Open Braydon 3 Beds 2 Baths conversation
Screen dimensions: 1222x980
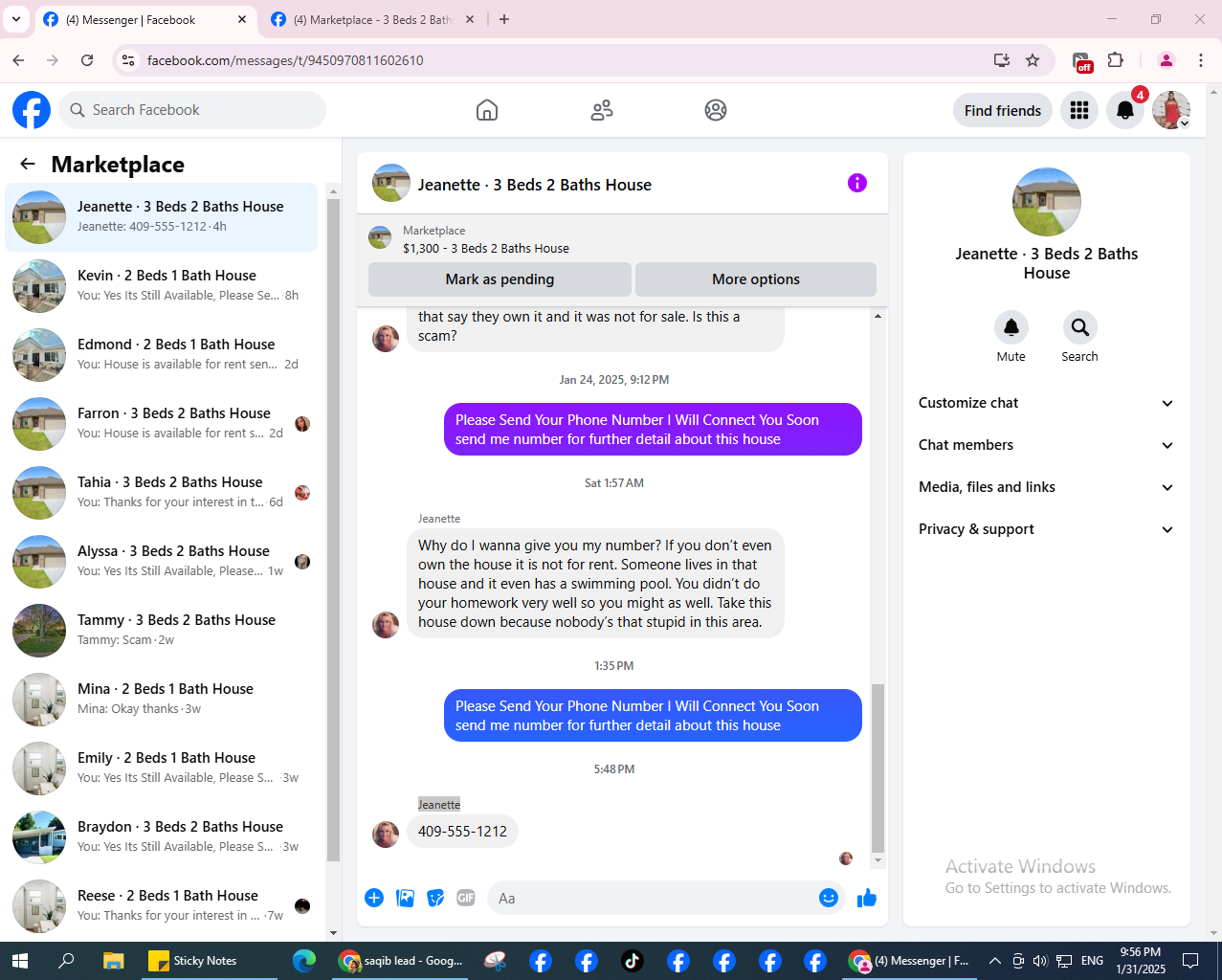coord(162,837)
